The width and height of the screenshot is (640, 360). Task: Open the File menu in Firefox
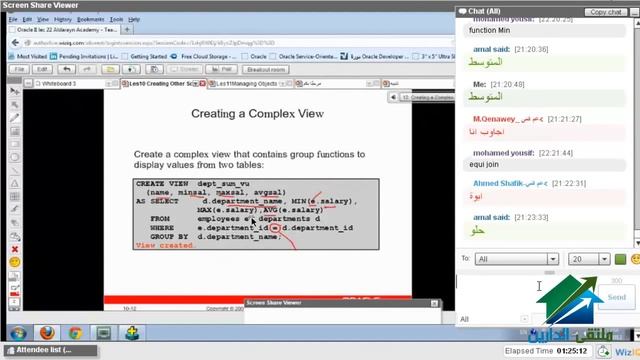point(13,19)
